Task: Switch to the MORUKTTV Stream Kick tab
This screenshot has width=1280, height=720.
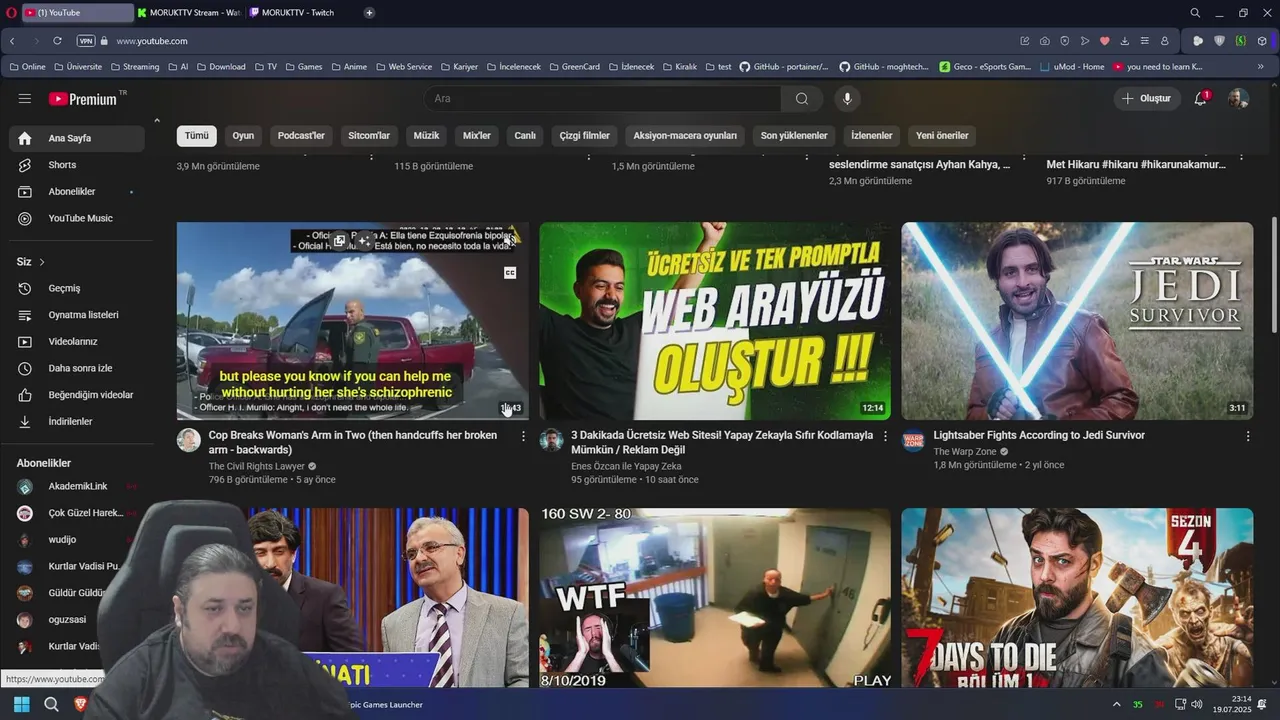Action: (x=190, y=13)
